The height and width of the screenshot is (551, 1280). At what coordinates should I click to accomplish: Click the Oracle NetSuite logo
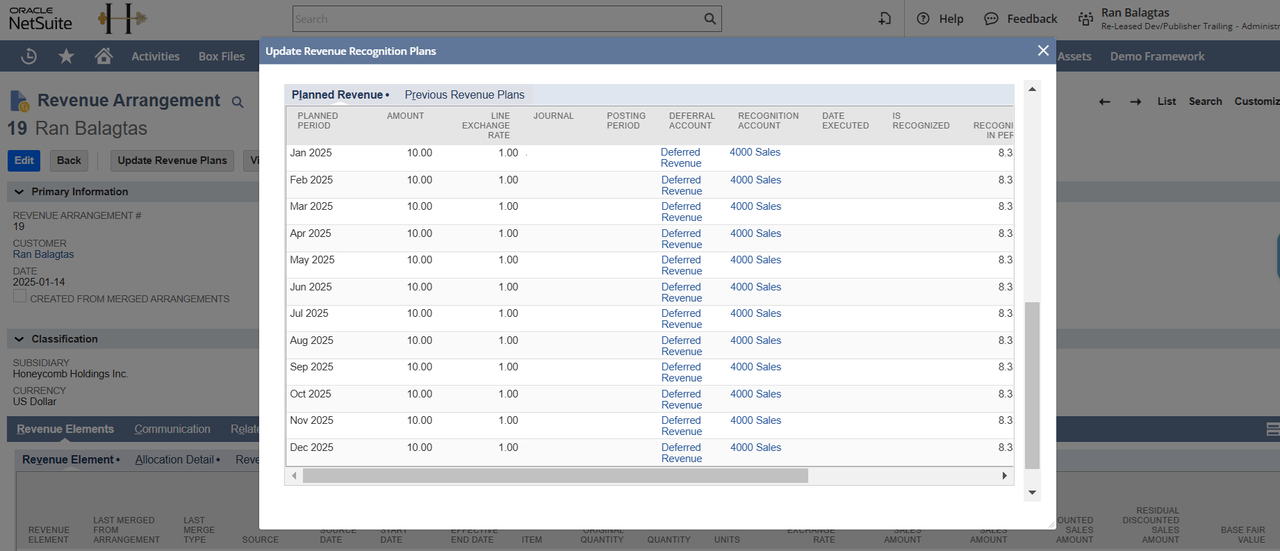point(40,19)
